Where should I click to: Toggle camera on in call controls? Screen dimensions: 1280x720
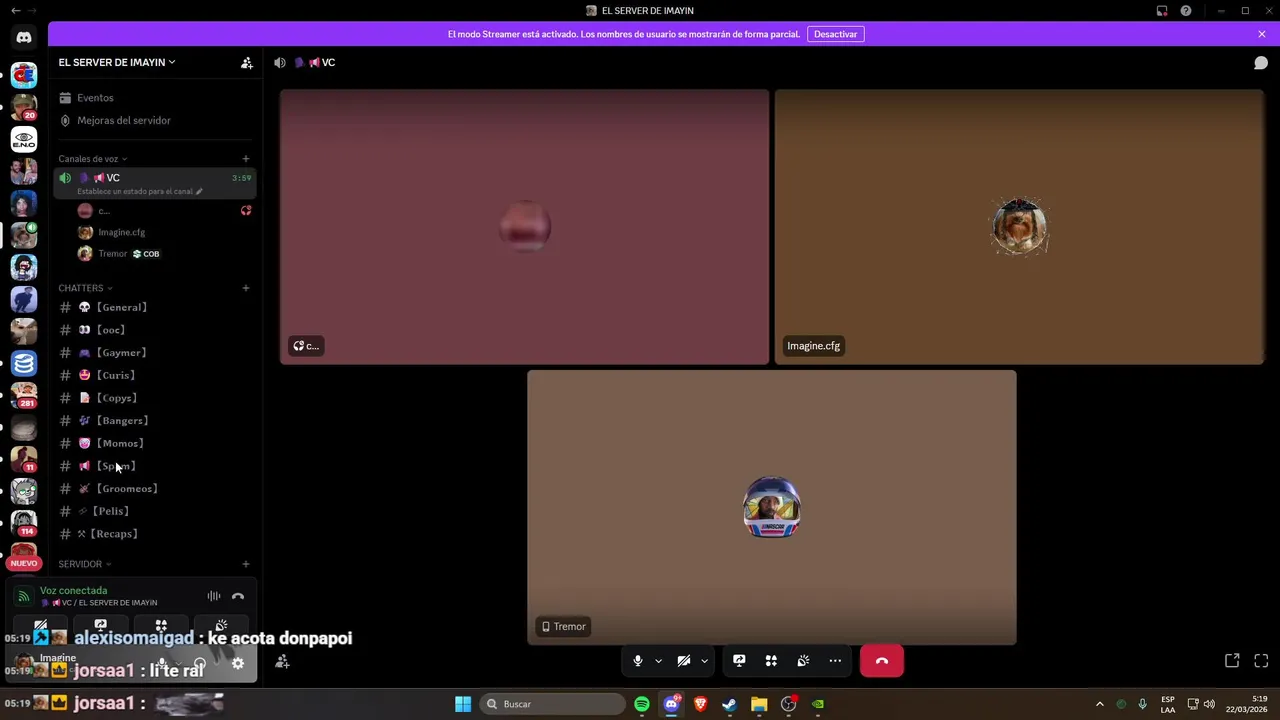pyautogui.click(x=684, y=661)
